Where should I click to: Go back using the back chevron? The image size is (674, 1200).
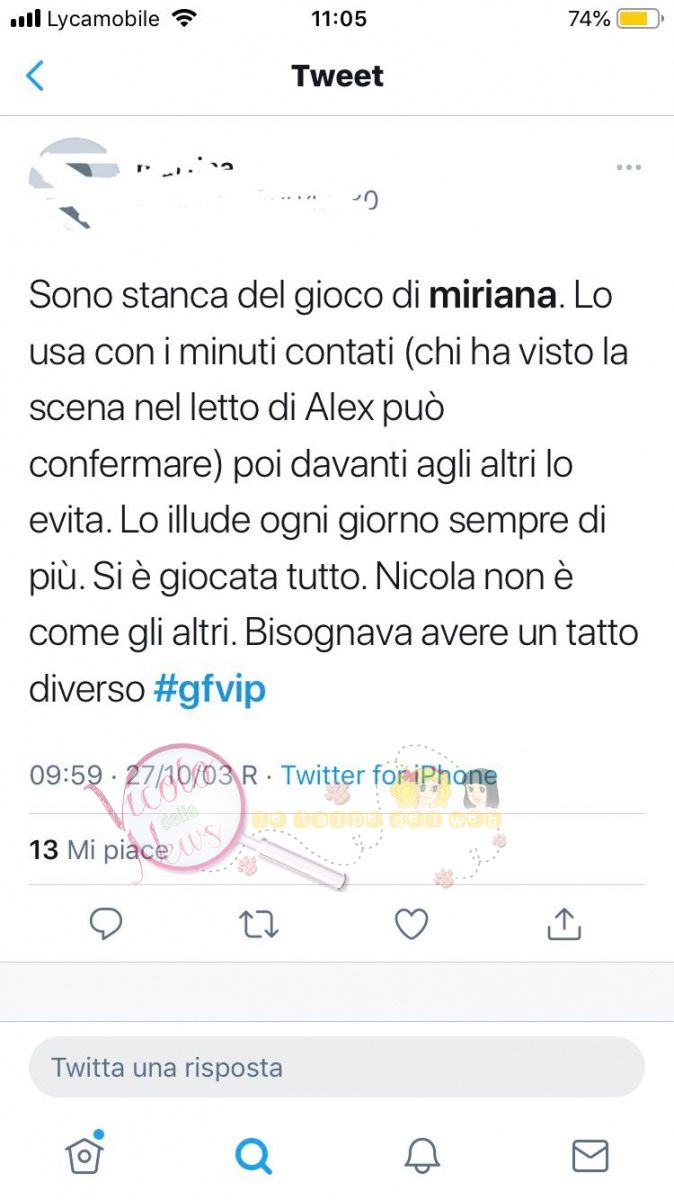click(x=35, y=76)
